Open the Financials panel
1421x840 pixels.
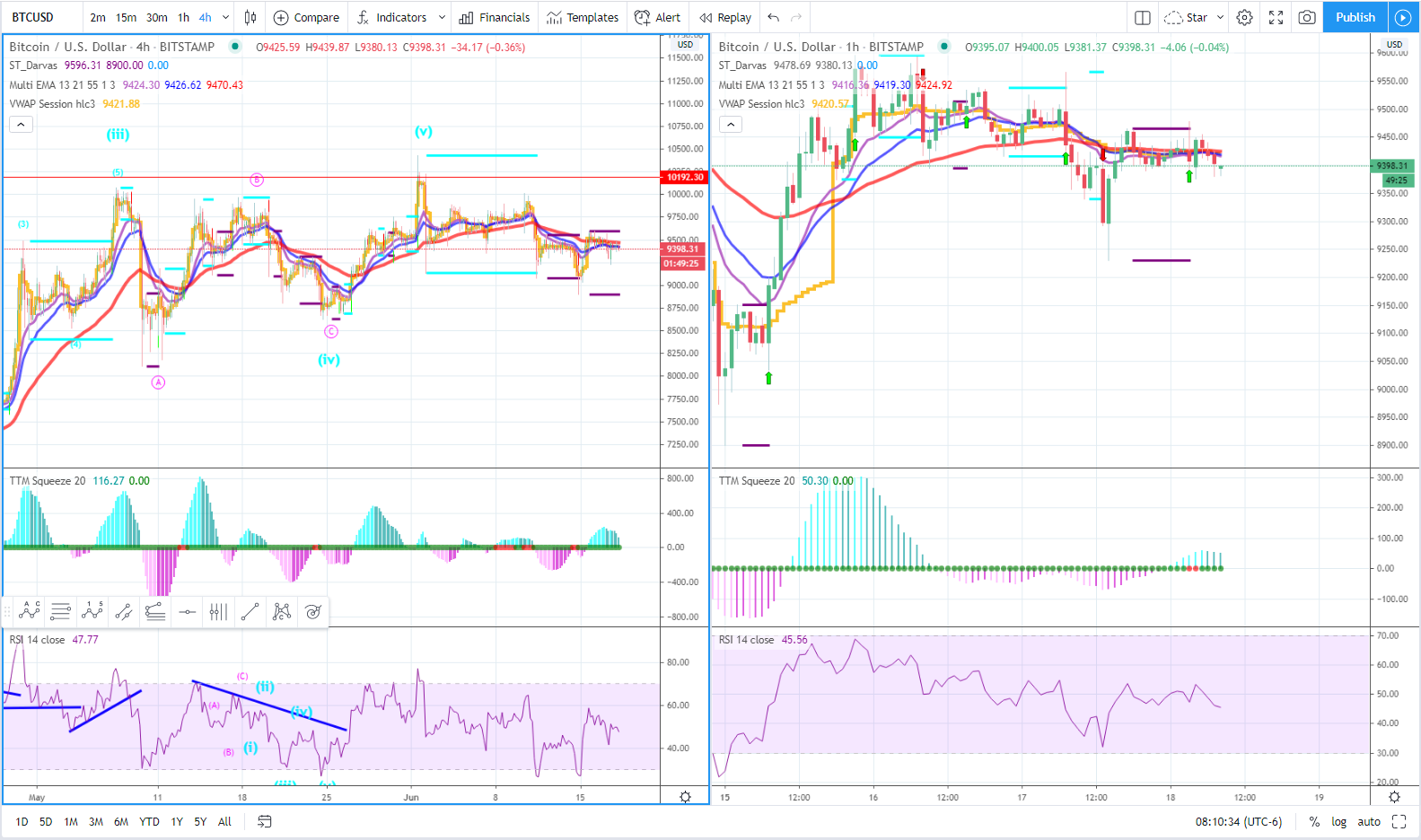pos(494,17)
